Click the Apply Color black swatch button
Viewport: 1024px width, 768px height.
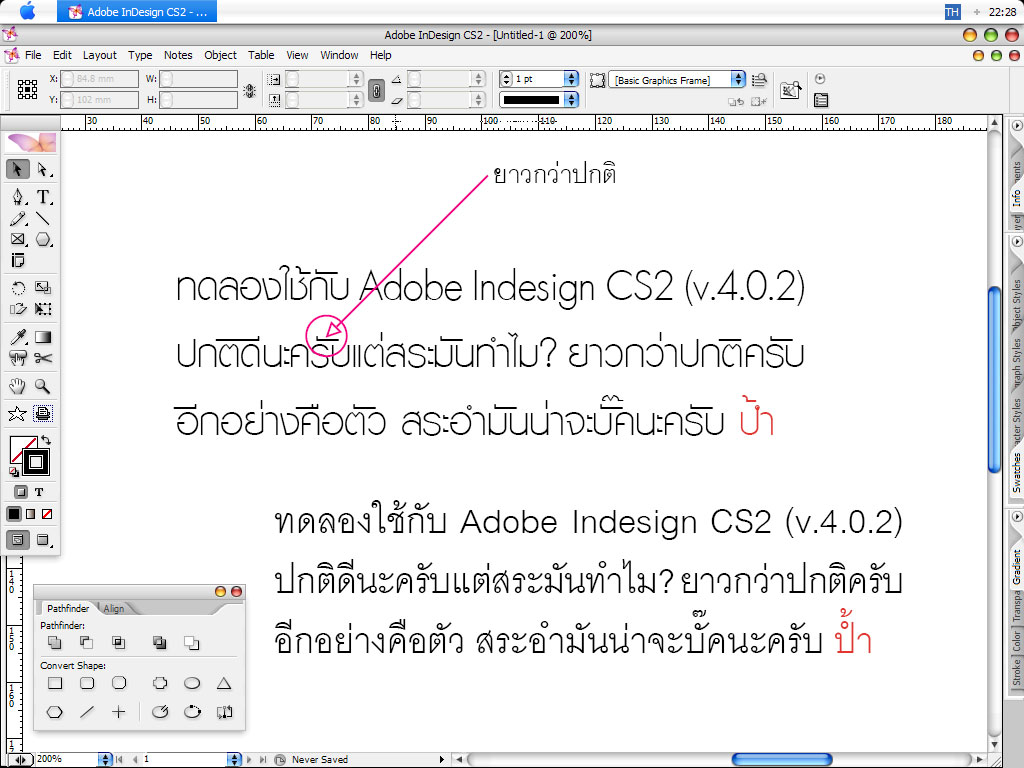click(14, 514)
